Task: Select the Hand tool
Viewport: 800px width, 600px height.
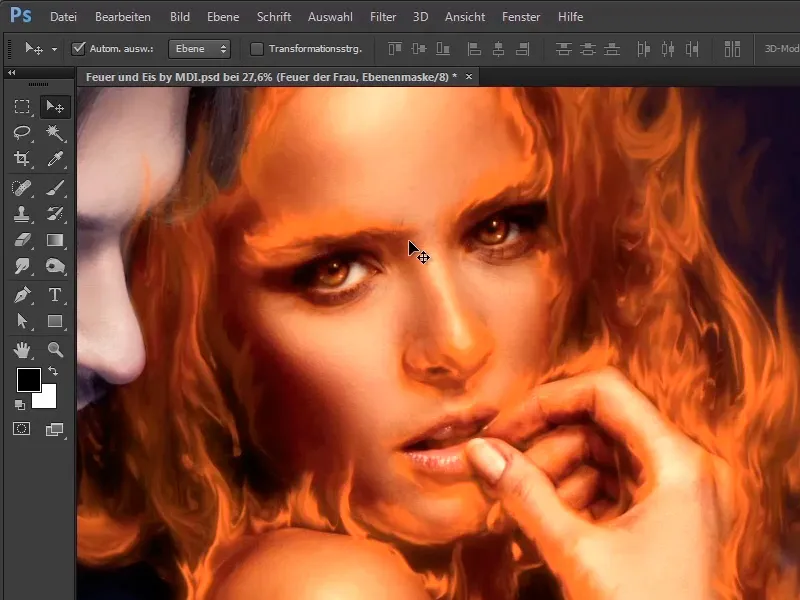Action: point(21,350)
